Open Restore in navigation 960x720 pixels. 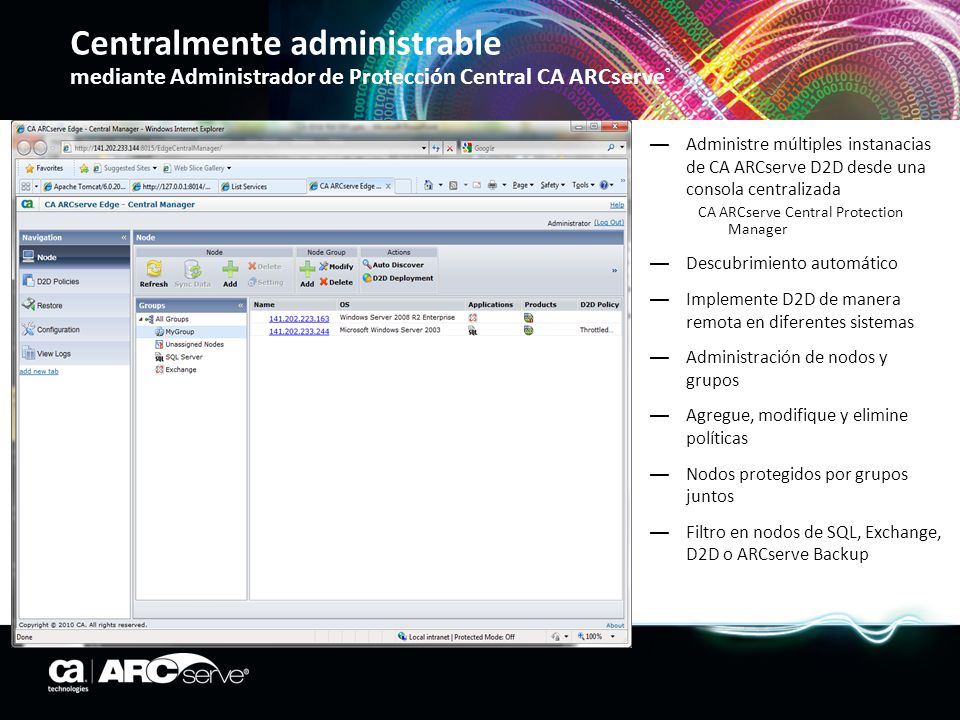pyautogui.click(x=75, y=305)
